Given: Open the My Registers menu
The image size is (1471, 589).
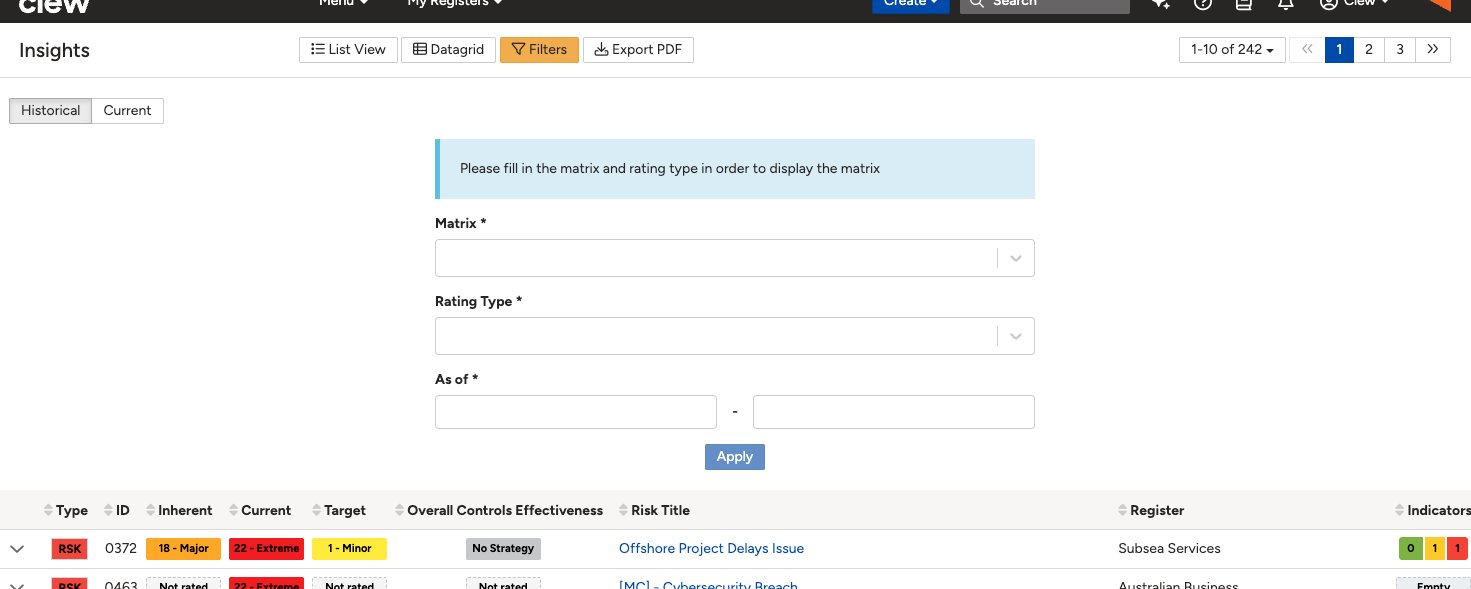Looking at the screenshot, I should click(x=455, y=3).
